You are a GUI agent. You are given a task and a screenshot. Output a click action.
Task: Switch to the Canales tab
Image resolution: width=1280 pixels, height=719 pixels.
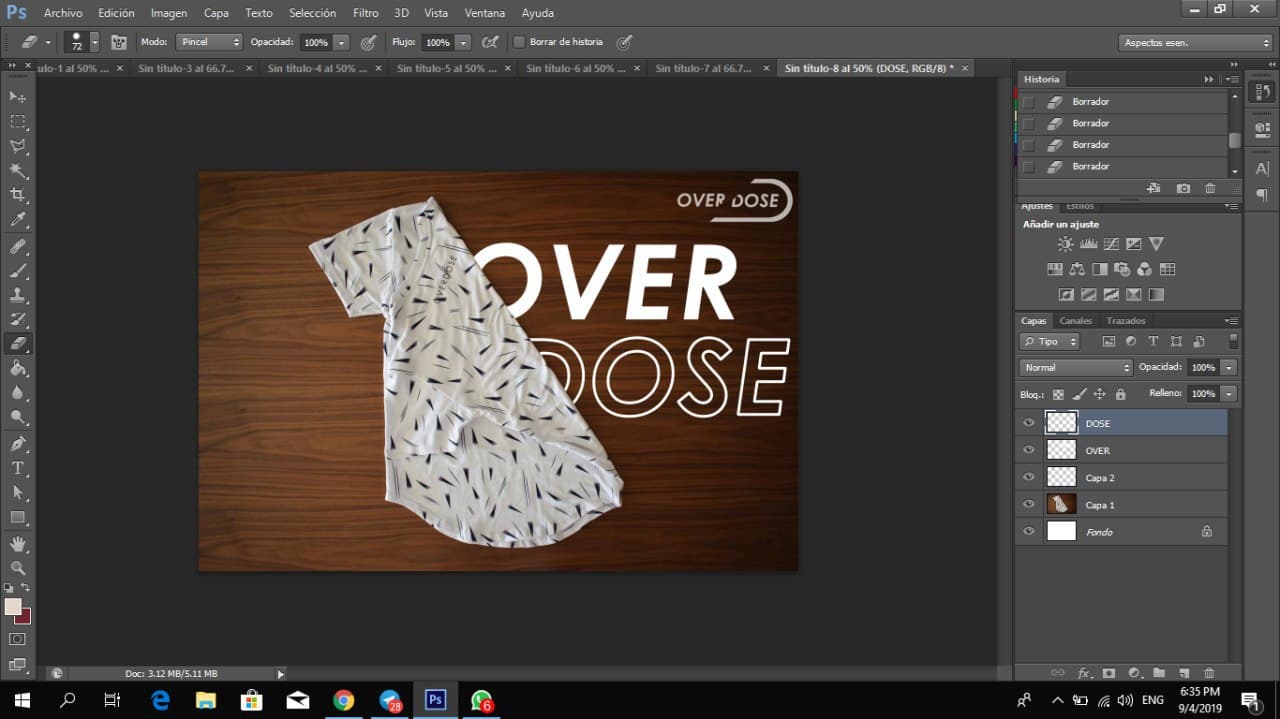[1075, 321]
